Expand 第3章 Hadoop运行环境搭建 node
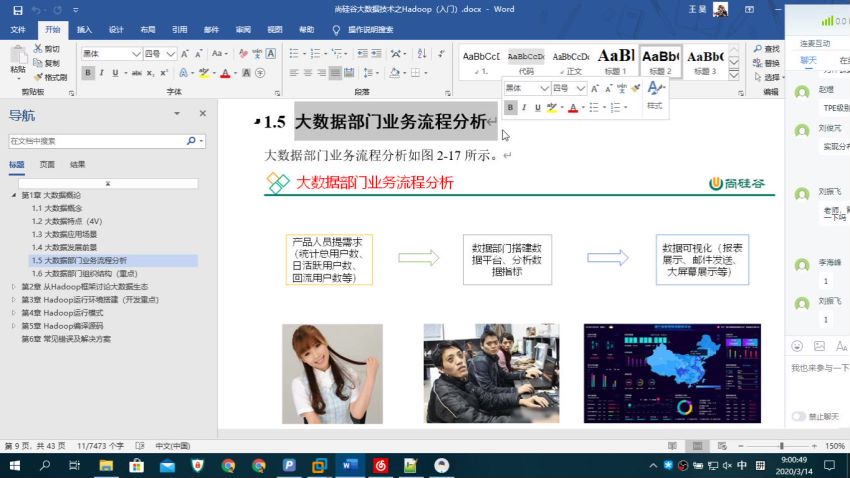This screenshot has height=478, width=850. 14,300
